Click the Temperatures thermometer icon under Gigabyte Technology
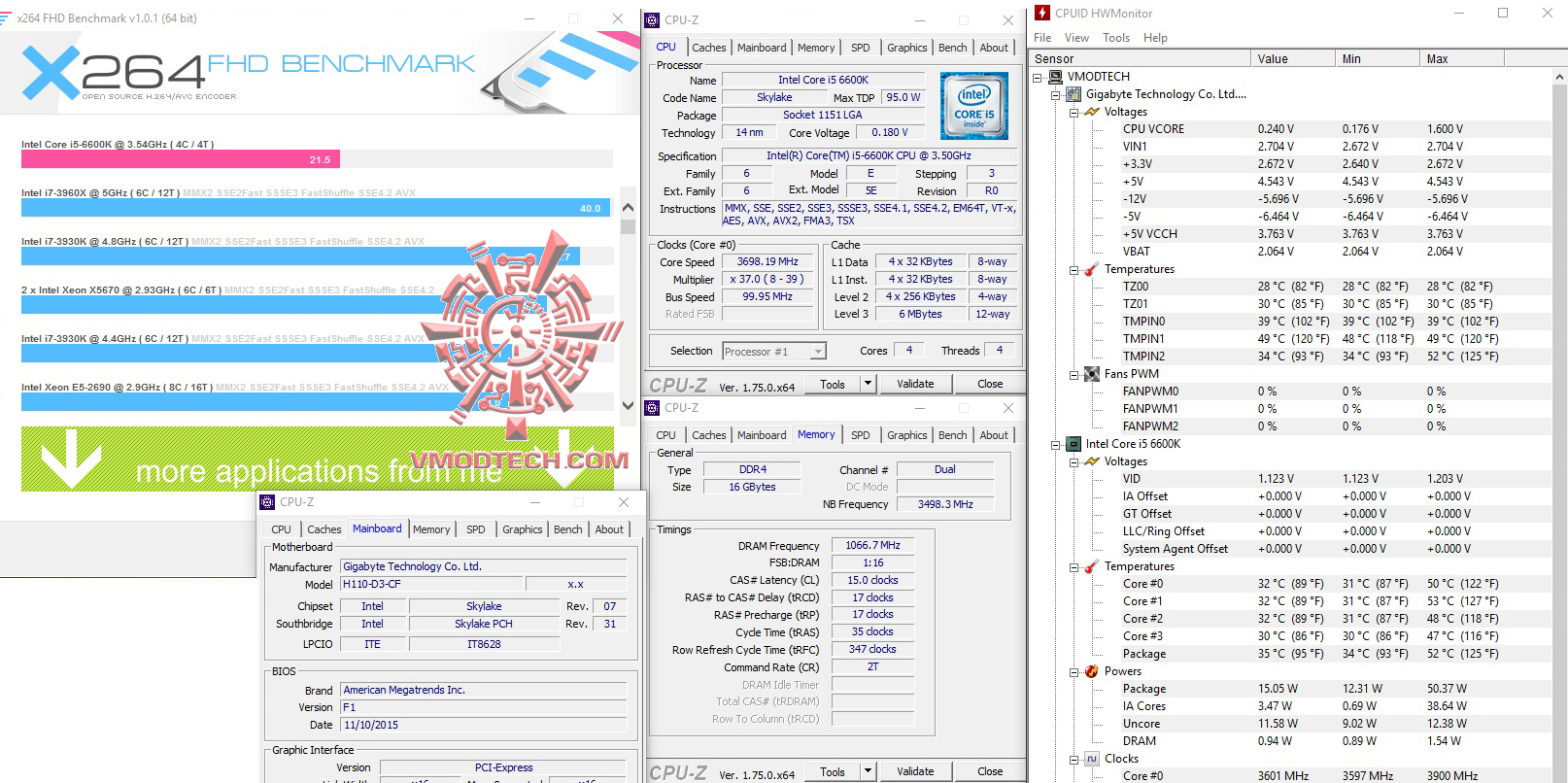 [1092, 269]
